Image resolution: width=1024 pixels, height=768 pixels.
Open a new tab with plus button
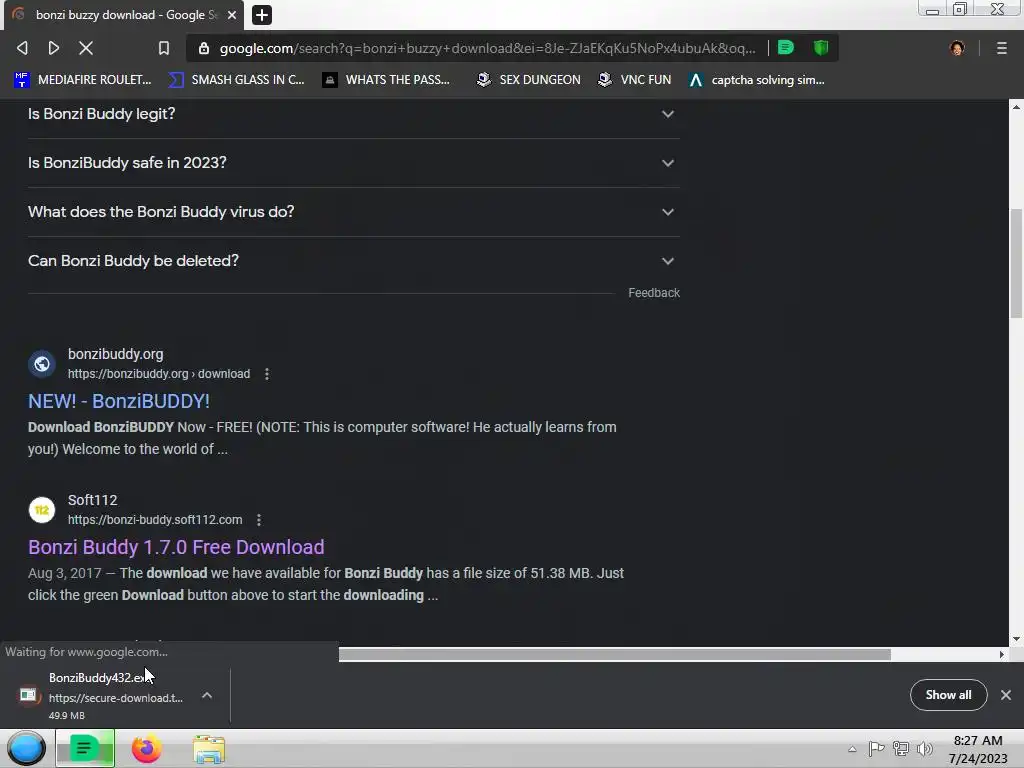[x=261, y=14]
